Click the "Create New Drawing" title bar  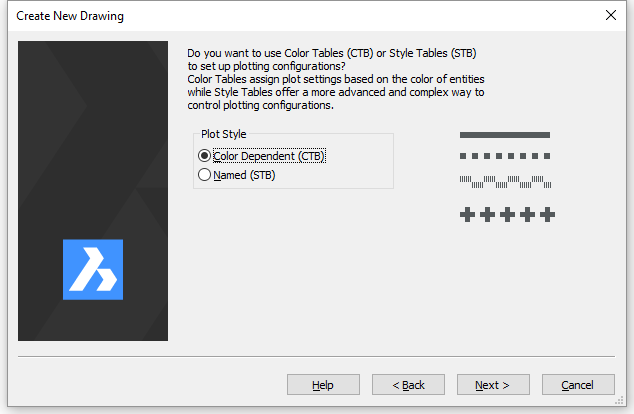[300, 15]
